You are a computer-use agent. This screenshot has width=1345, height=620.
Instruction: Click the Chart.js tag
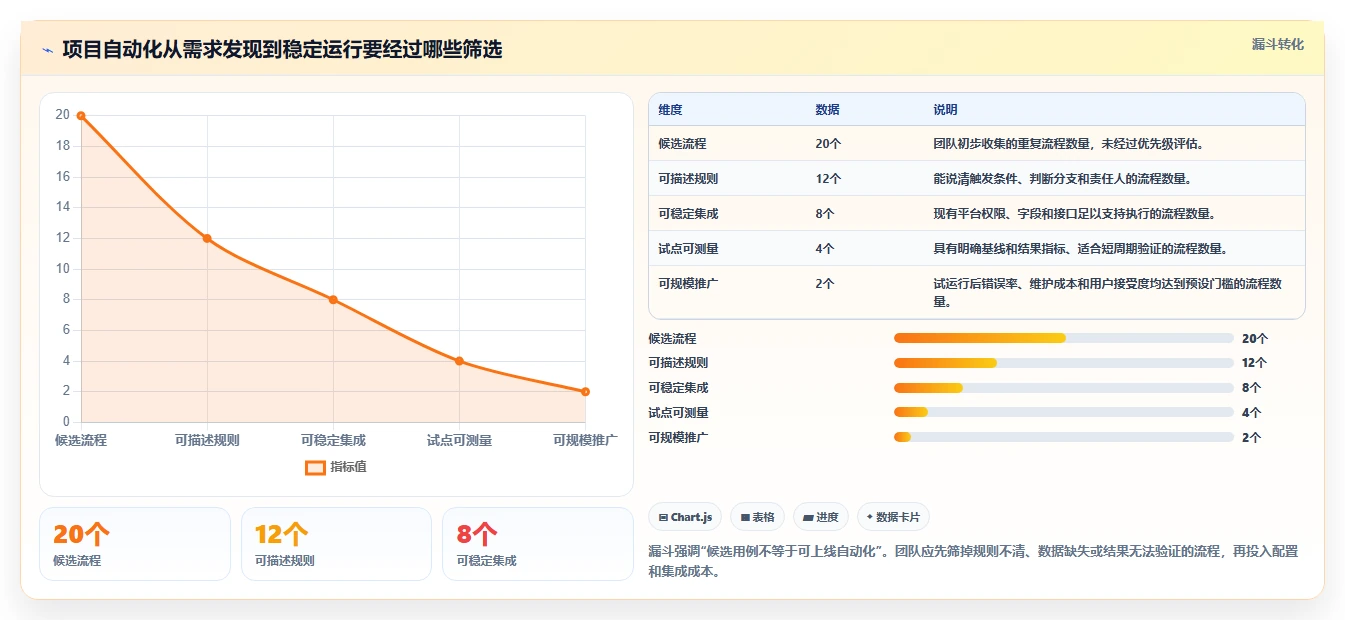click(x=685, y=517)
